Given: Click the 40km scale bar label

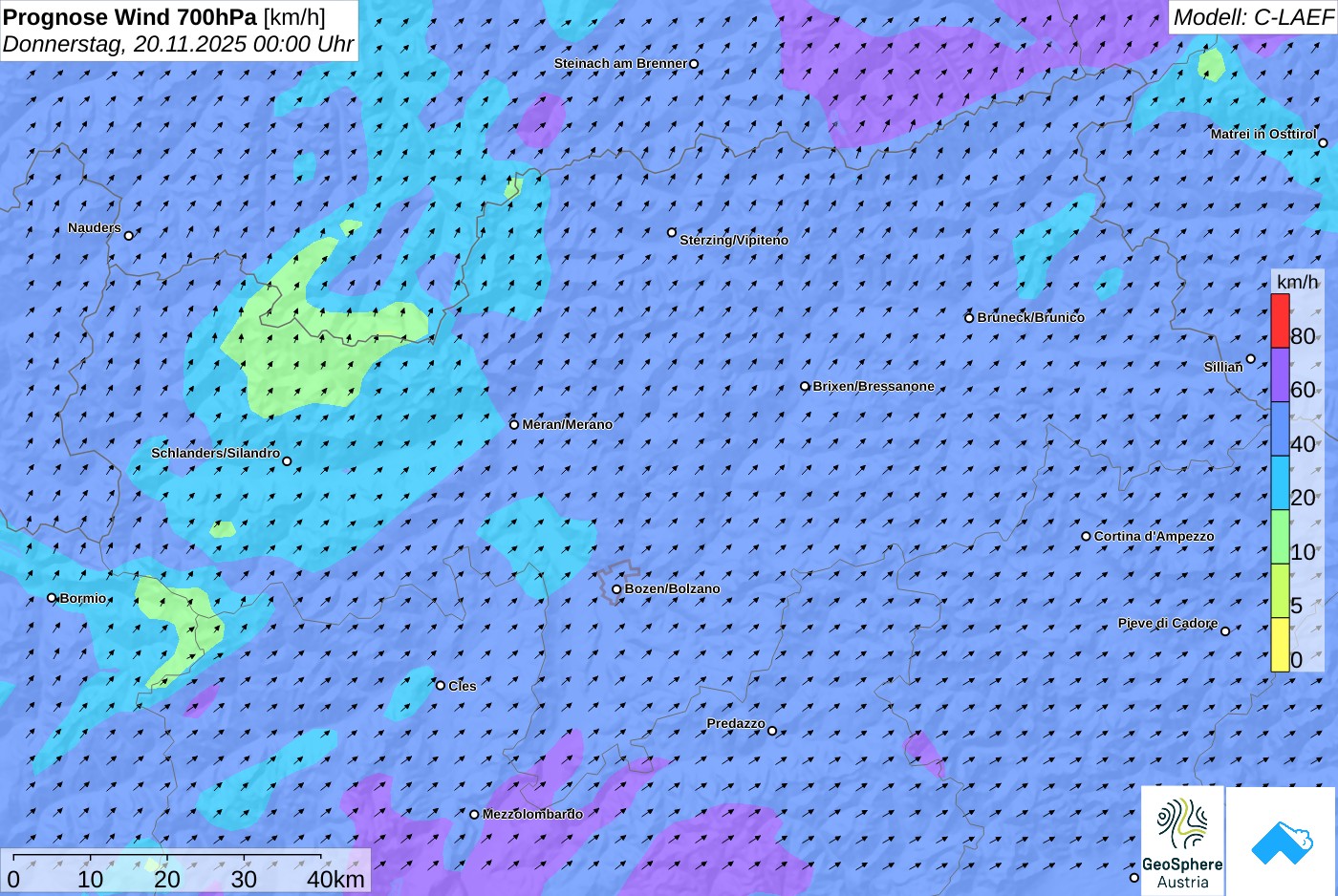Looking at the screenshot, I should tap(335, 879).
